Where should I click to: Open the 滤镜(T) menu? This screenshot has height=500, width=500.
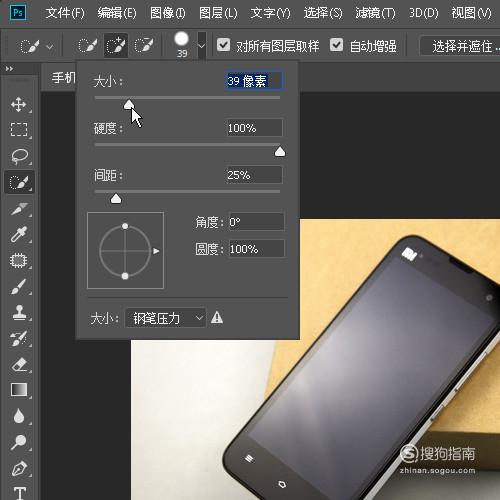(x=375, y=13)
